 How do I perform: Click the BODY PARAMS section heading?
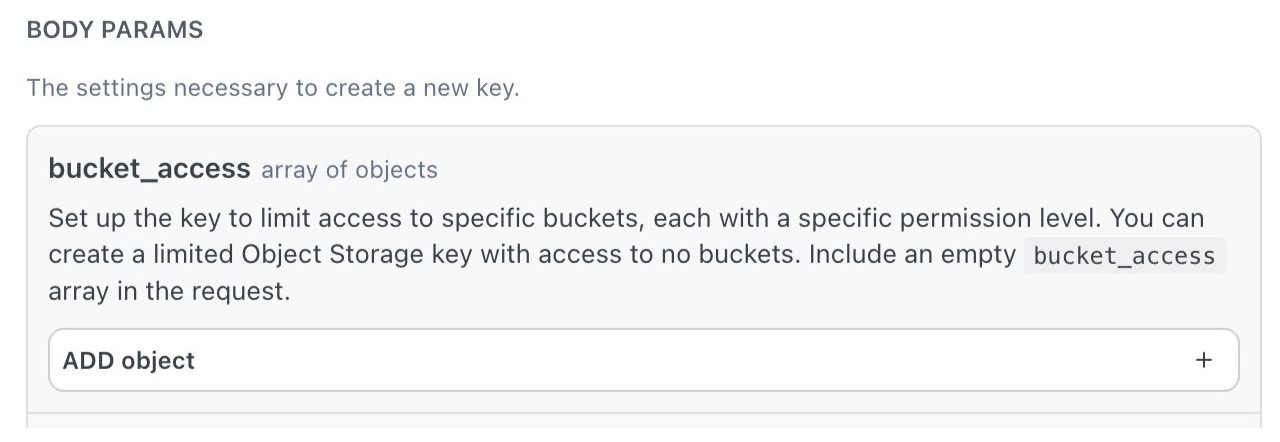[x=115, y=30]
